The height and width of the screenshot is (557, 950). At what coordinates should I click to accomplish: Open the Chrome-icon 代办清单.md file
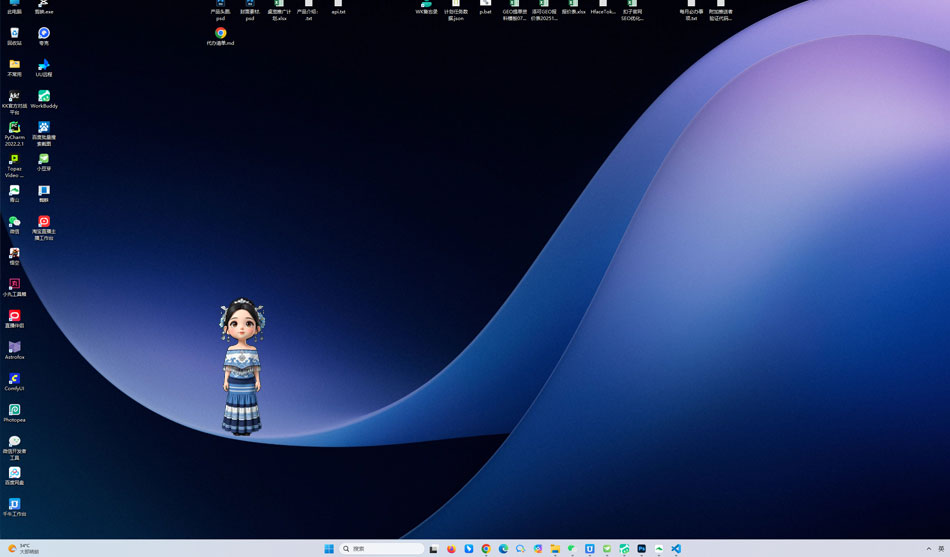[x=221, y=36]
